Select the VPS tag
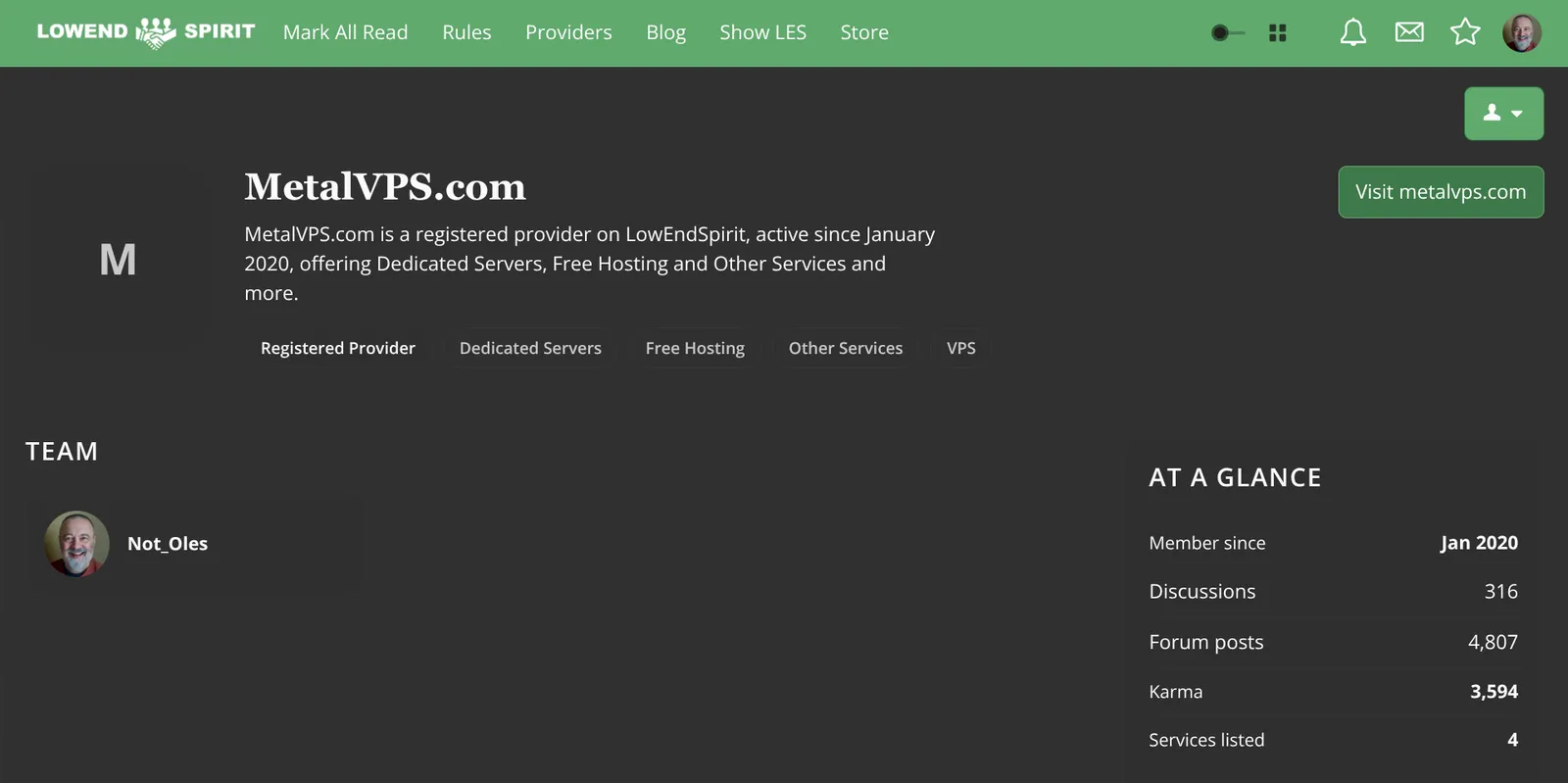The image size is (1568, 783). tap(961, 348)
